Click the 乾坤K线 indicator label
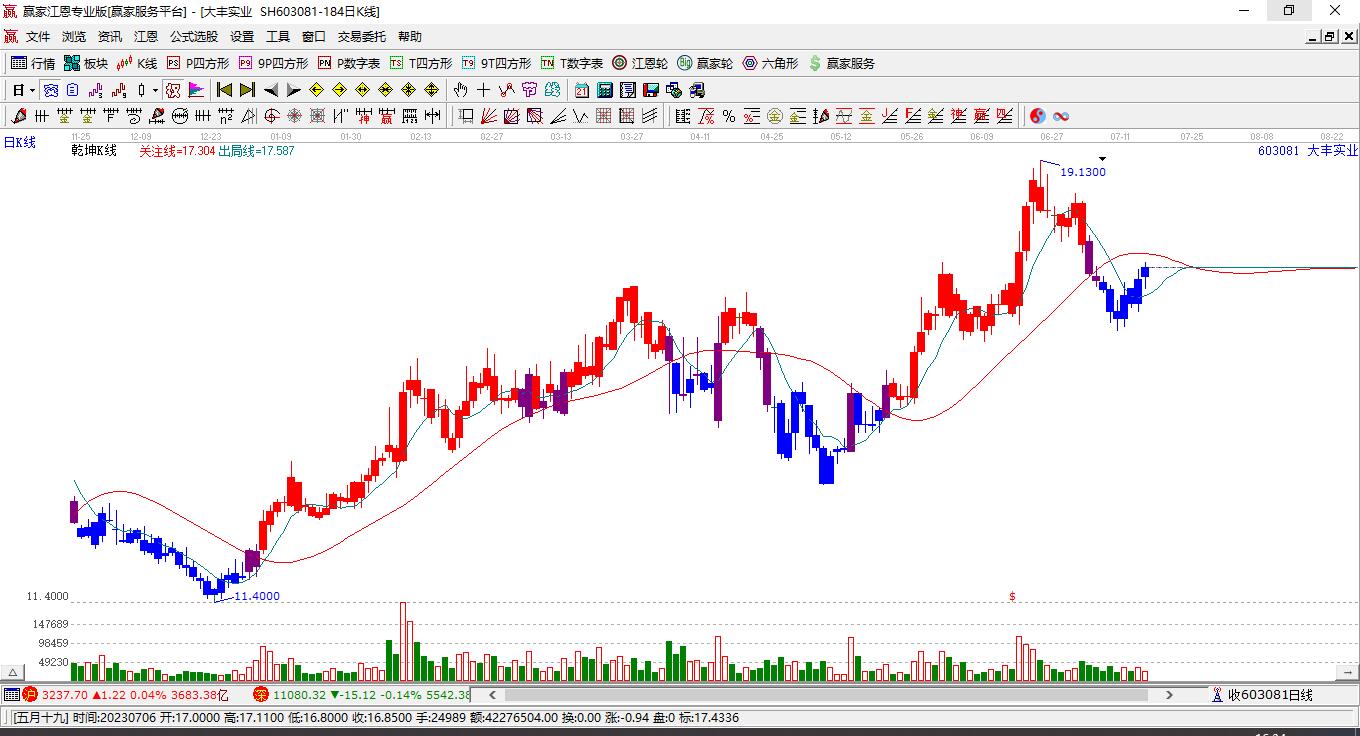 click(x=94, y=151)
